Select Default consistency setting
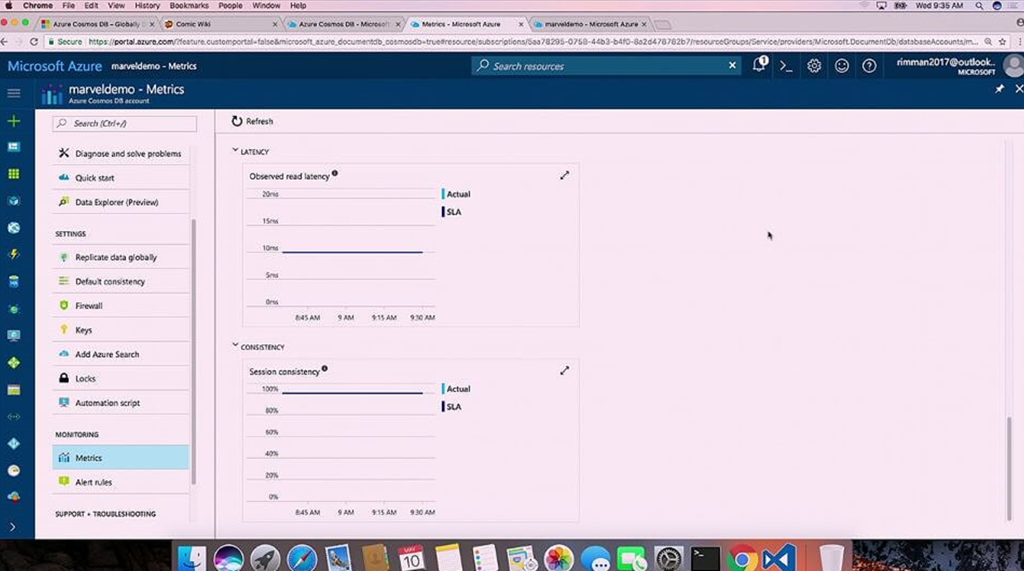Screen dimensions: 1024x571 (x=121, y=282)
